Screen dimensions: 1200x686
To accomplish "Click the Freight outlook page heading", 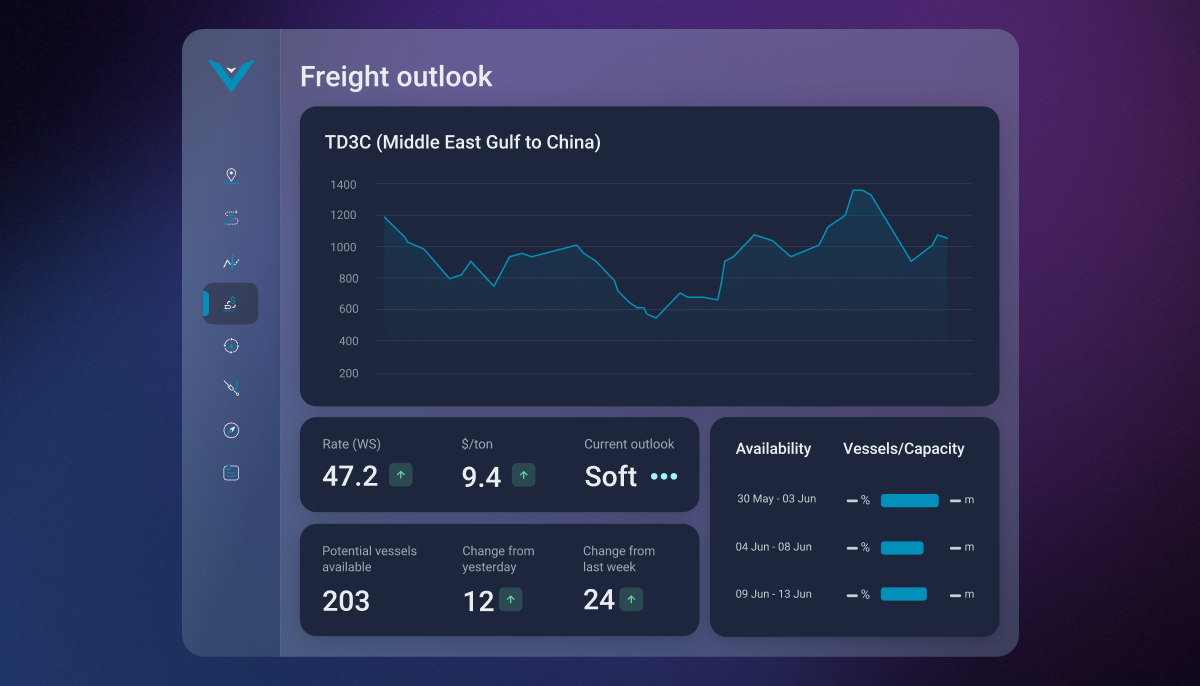I will 396,76.
